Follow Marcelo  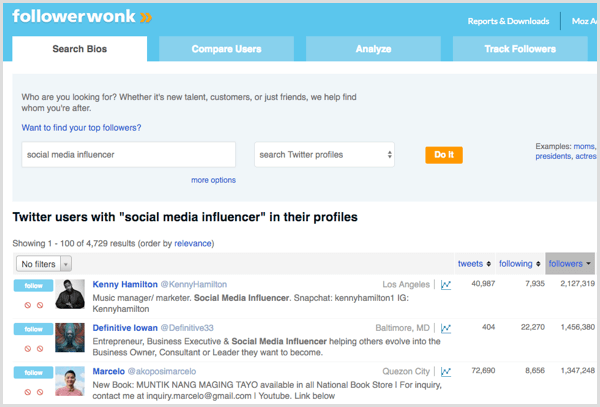(x=33, y=372)
